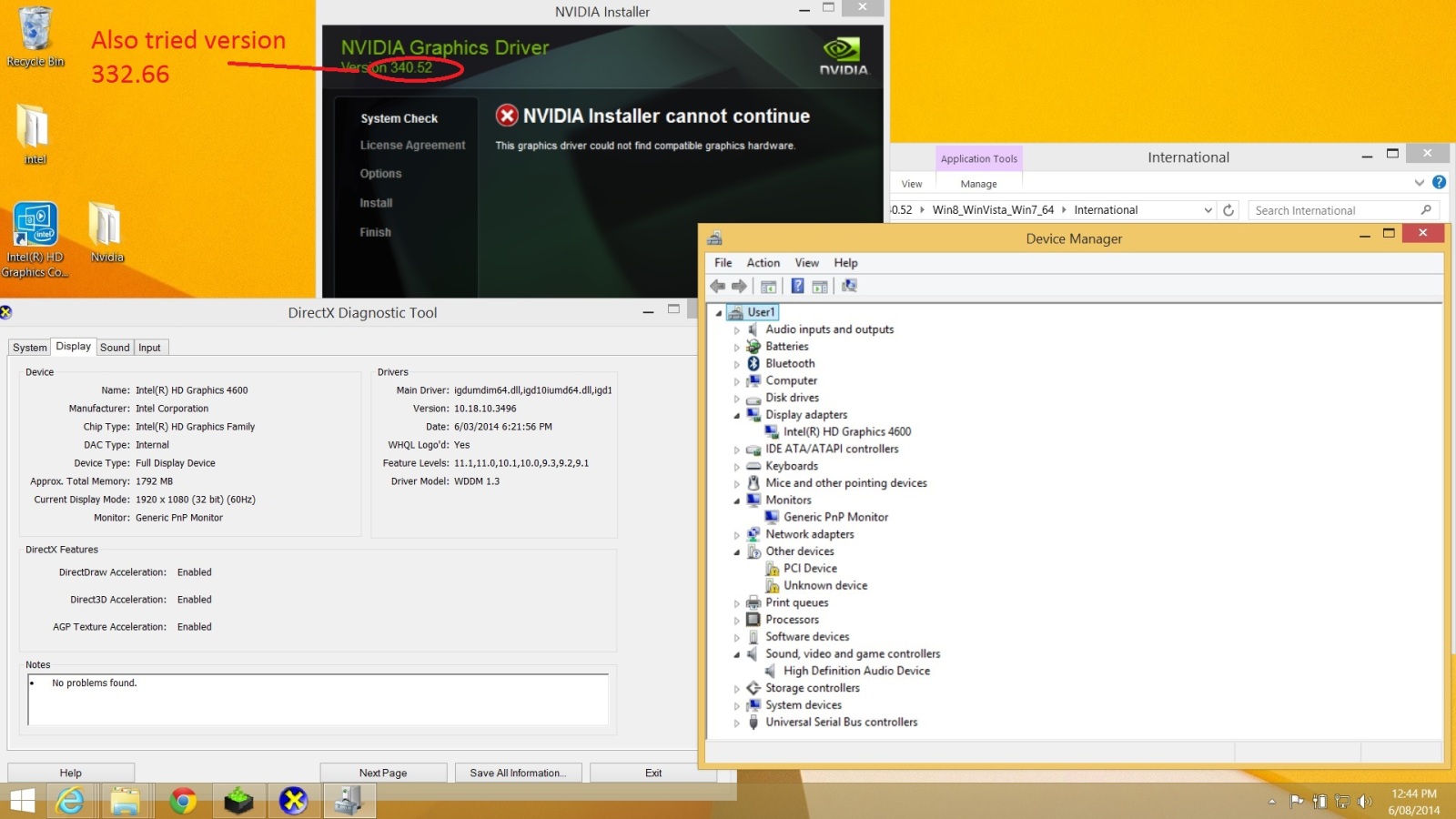Select Generic PnP Monitor device
Image resolution: width=1456 pixels, height=819 pixels.
835,518
